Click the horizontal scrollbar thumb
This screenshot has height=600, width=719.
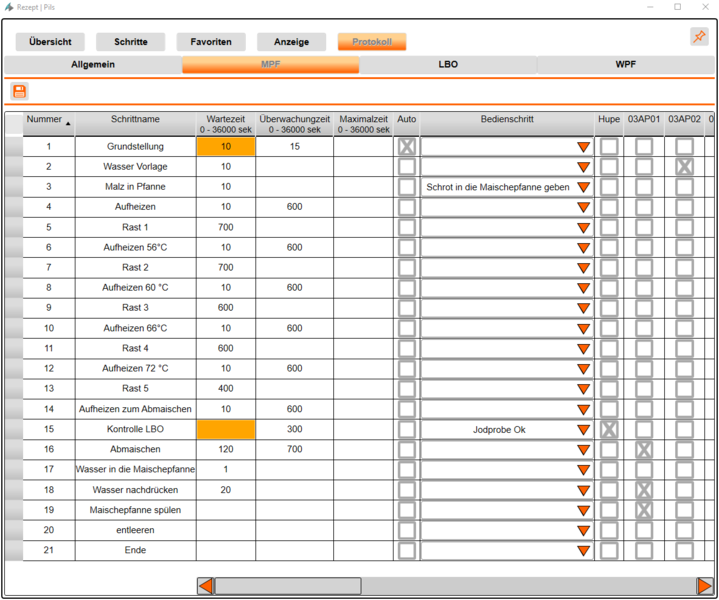[x=288, y=586]
